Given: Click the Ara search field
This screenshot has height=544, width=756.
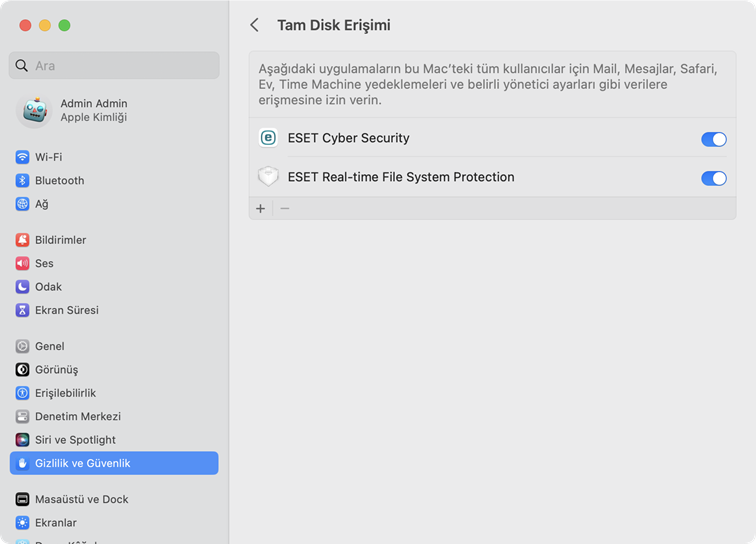Looking at the screenshot, I should tap(114, 66).
